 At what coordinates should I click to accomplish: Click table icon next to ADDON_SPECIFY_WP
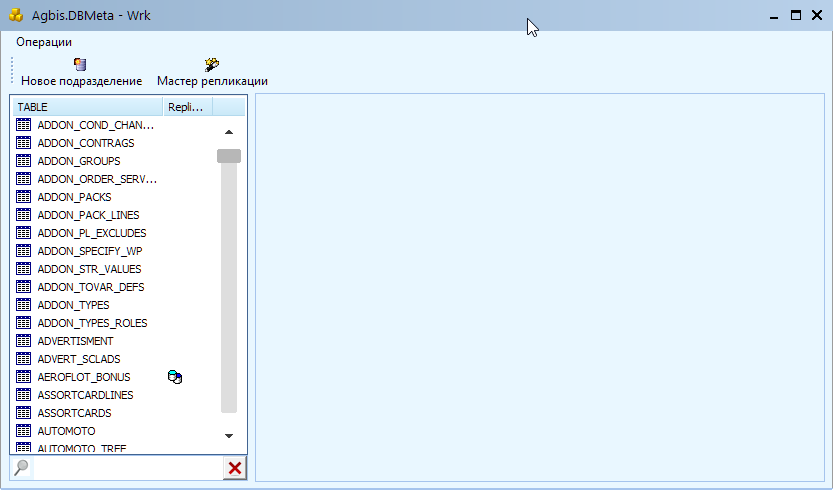coord(23,251)
